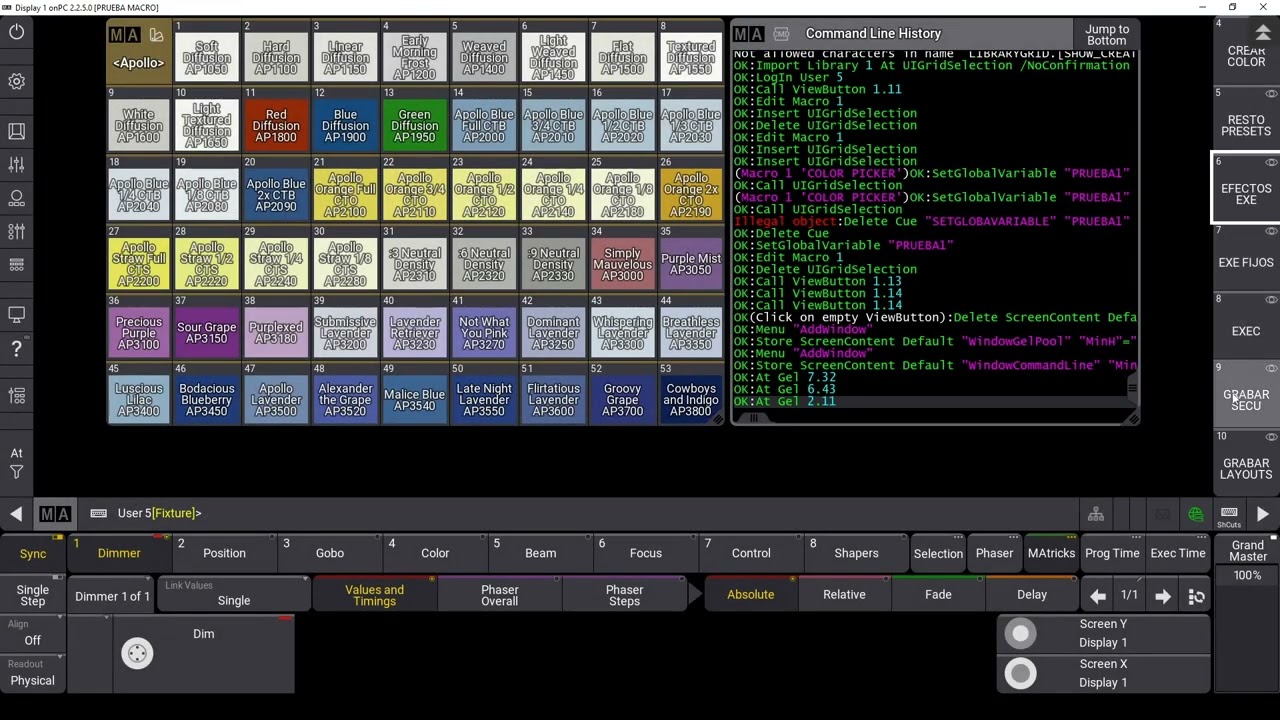This screenshot has height=720, width=1280.
Task: Select the Shapers feature group tab
Action: [x=856, y=553]
